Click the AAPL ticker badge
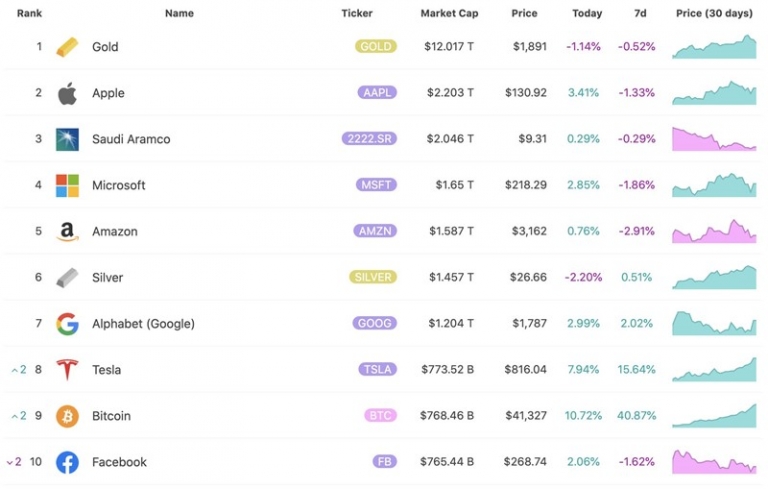 click(377, 93)
